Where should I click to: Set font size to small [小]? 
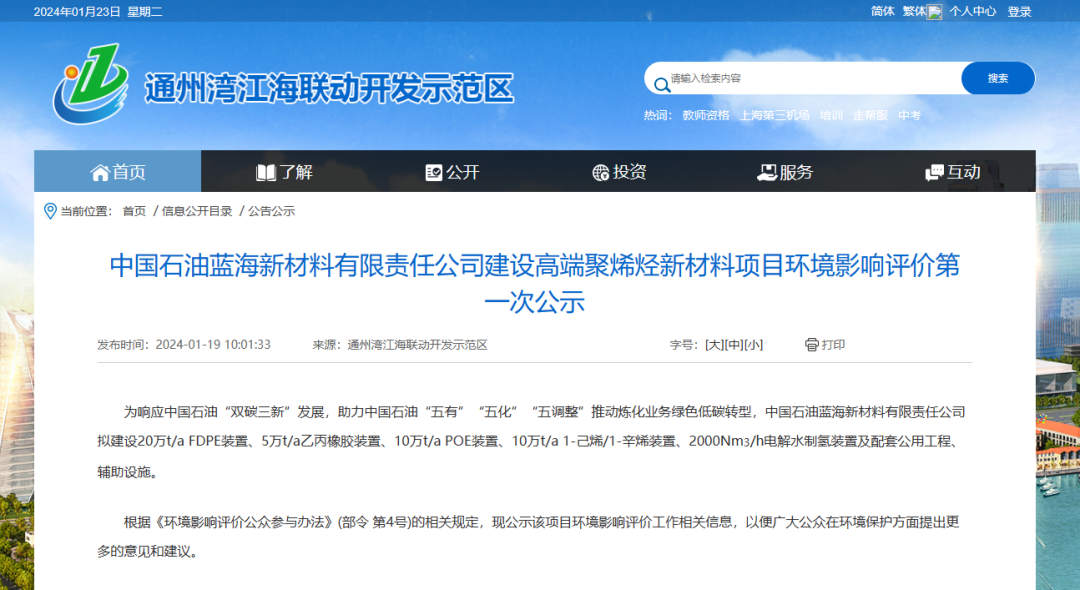pos(754,344)
